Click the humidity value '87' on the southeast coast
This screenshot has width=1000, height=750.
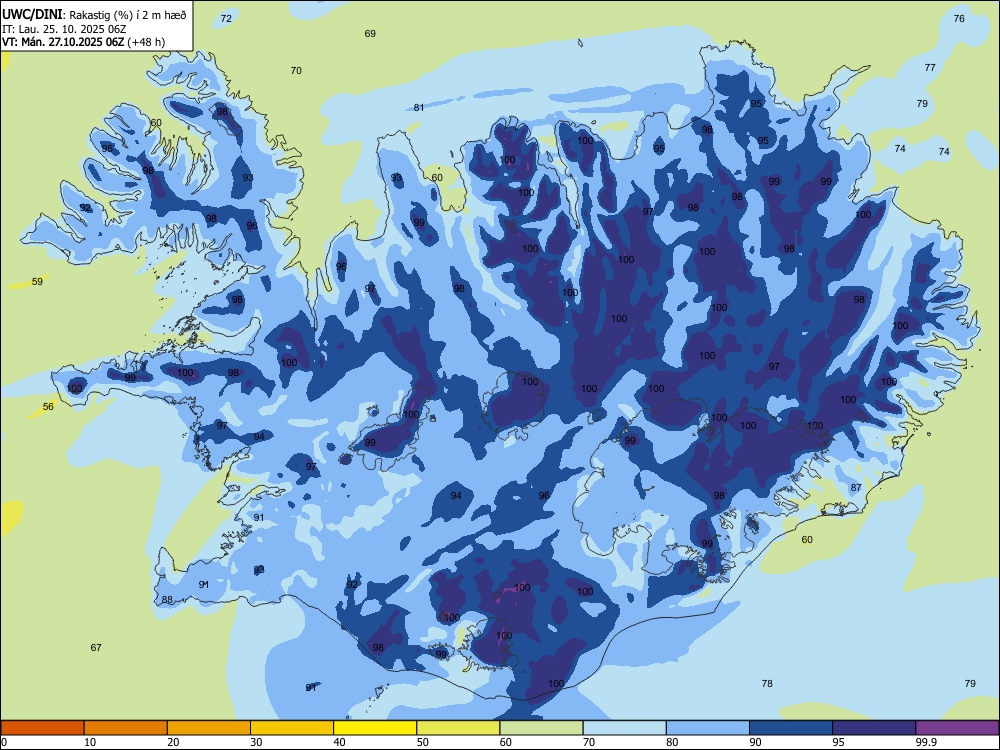coord(856,487)
